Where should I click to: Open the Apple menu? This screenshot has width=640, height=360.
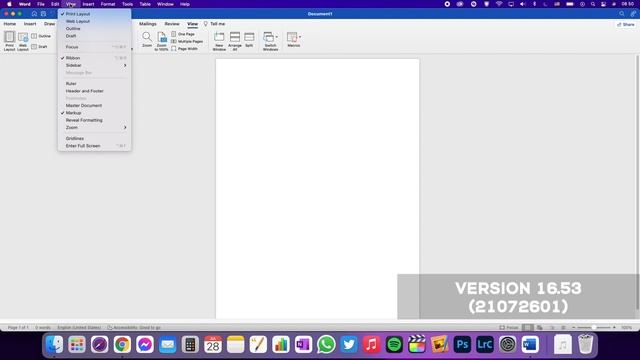(9, 4)
